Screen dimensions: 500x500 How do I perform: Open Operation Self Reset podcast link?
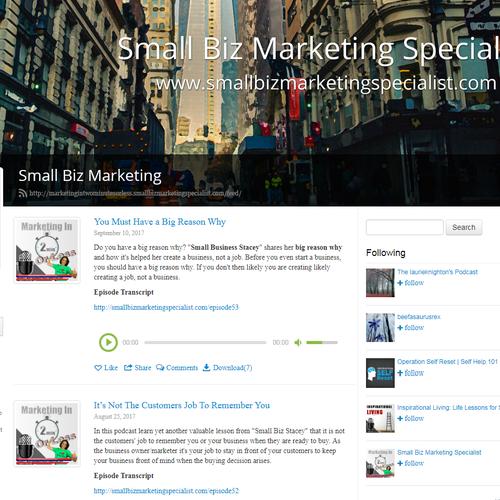tap(447, 362)
